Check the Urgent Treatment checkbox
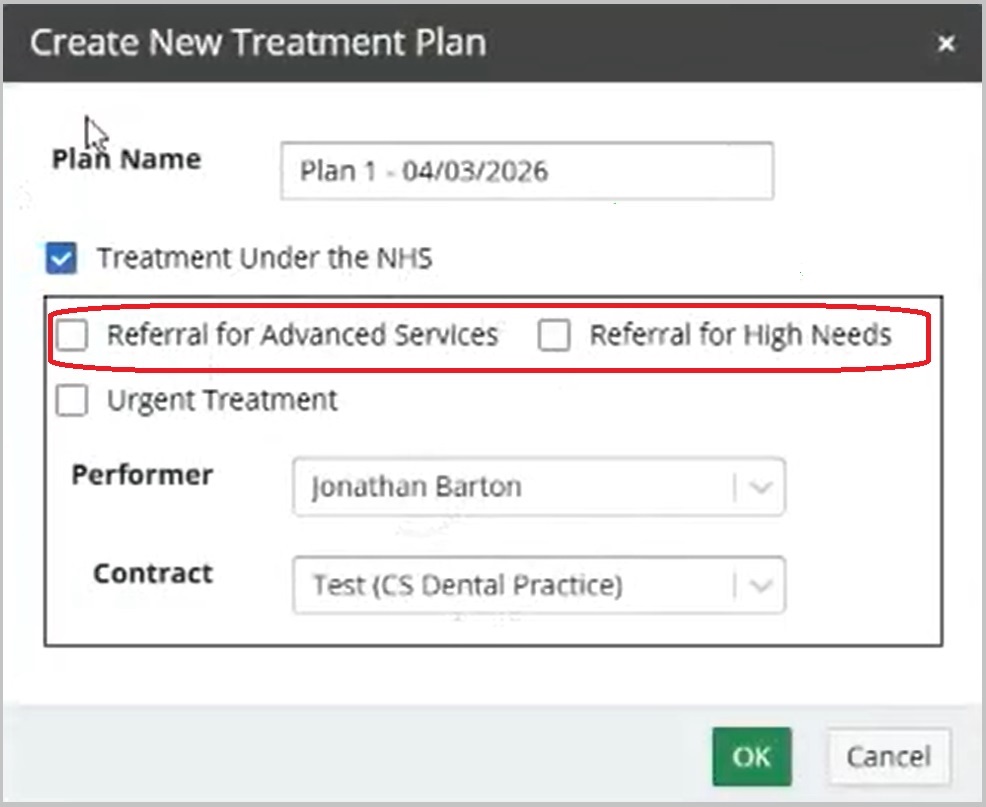Screen dimensions: 986x807 tap(72, 401)
